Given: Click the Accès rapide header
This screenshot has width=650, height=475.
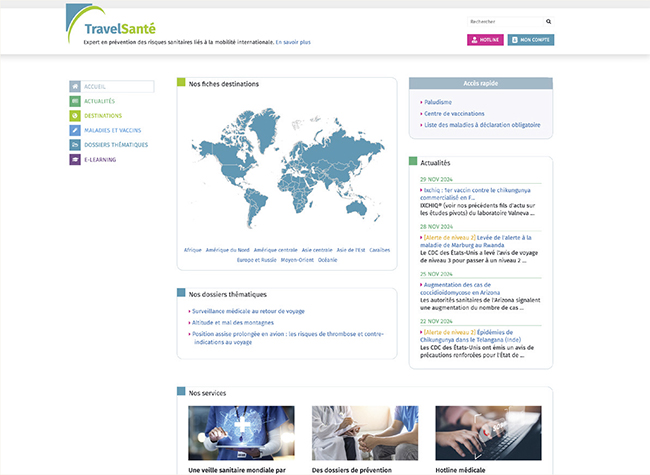Looking at the screenshot, I should 480,83.
